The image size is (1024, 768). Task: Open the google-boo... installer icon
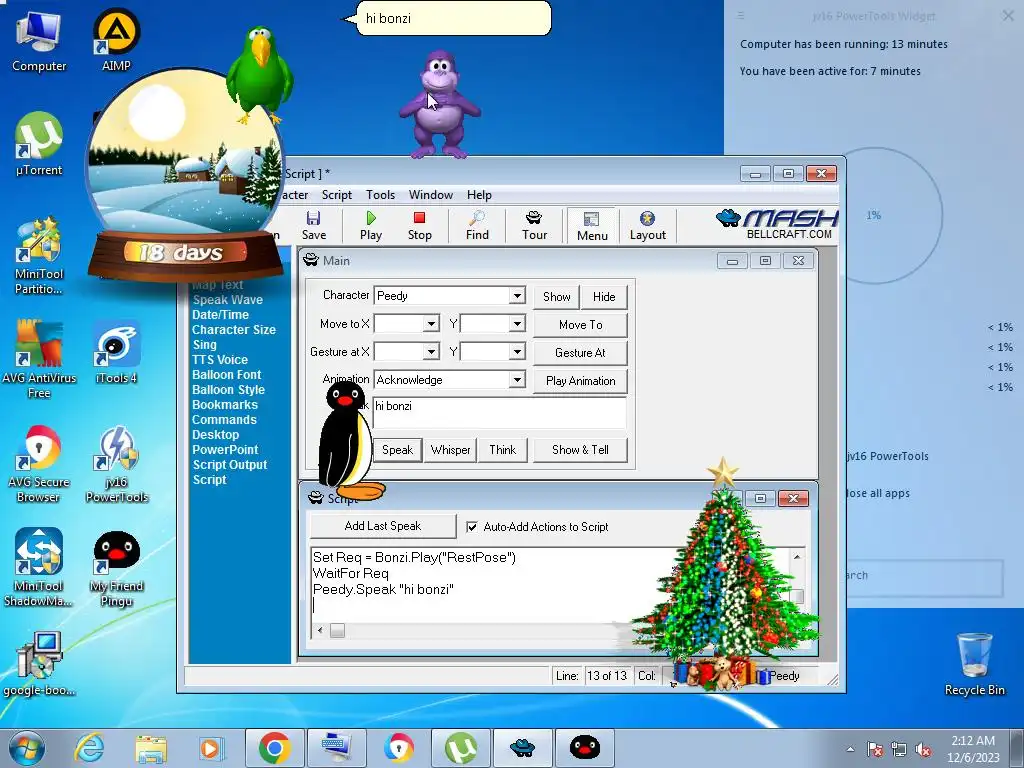point(39,664)
